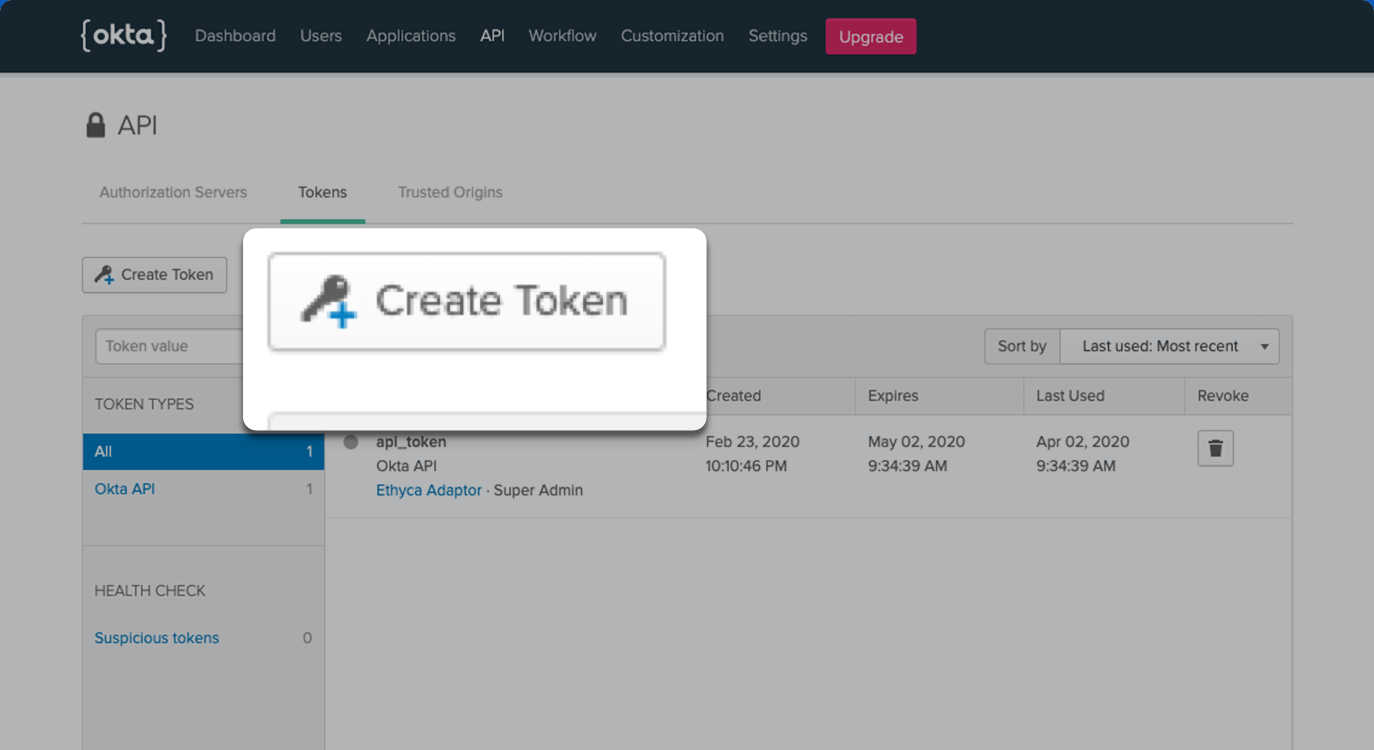Open the Last used: Most recent dropdown
Screen dimensions: 1374x750
1169,346
